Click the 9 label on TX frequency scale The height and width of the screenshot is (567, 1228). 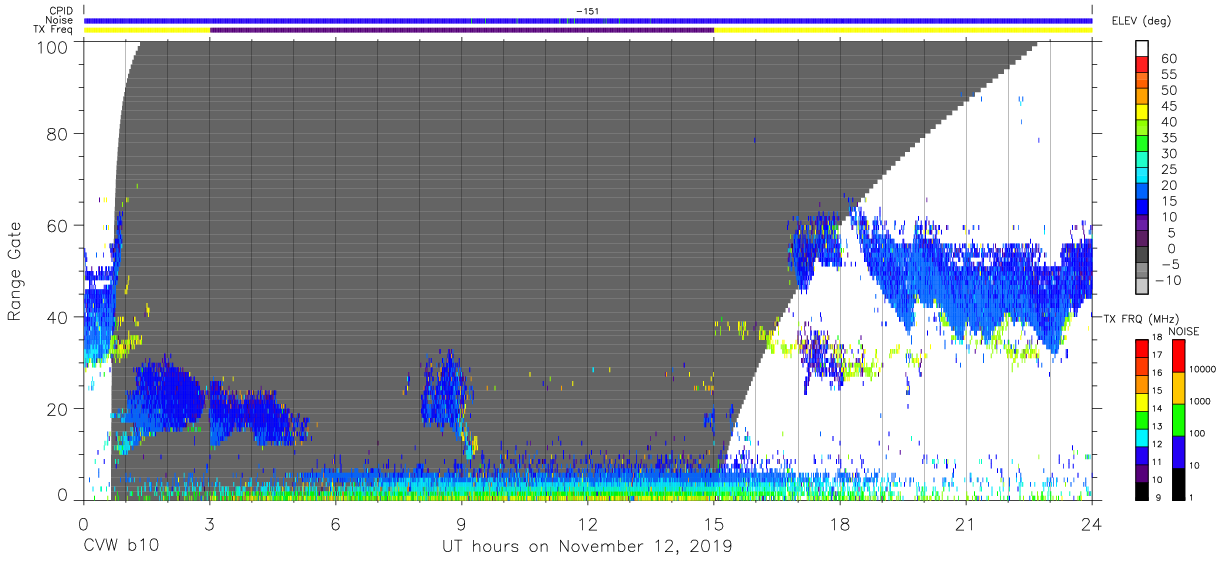1160,498
